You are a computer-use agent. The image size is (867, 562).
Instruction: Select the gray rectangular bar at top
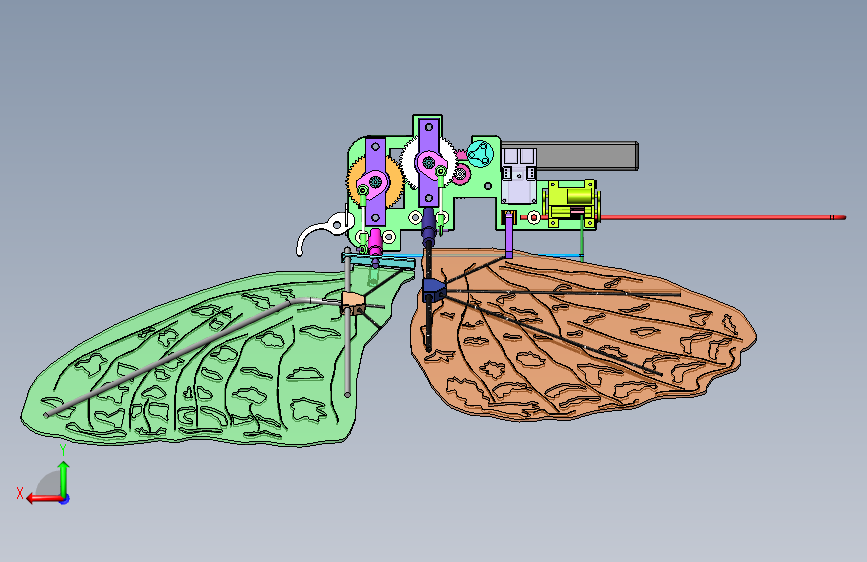[586, 155]
